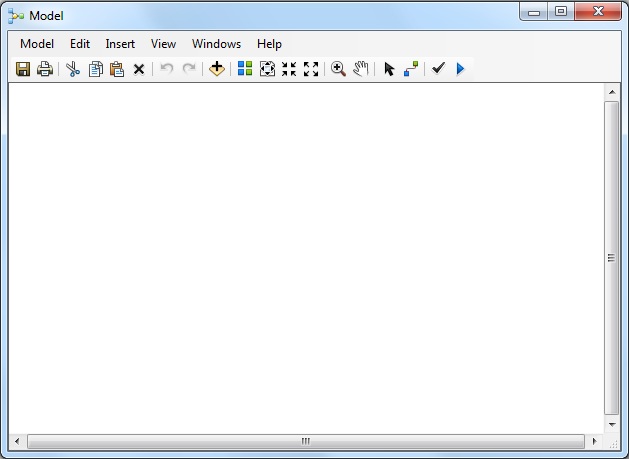The width and height of the screenshot is (629, 459).
Task: Cut selection using the scissors icon
Action: coord(73,69)
